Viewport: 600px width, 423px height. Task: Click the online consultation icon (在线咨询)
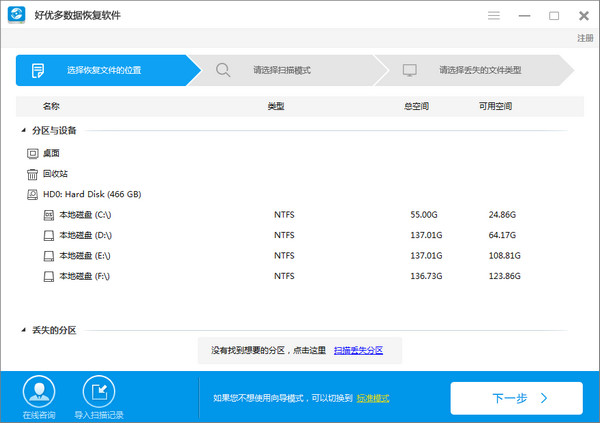(x=38, y=391)
